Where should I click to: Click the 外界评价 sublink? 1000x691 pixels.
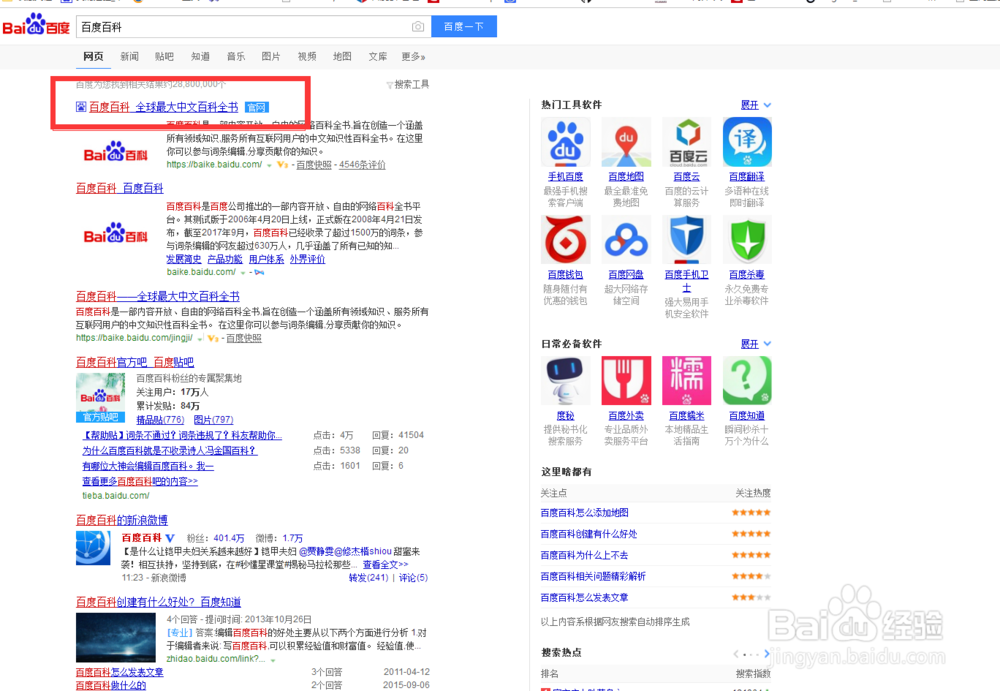(307, 259)
